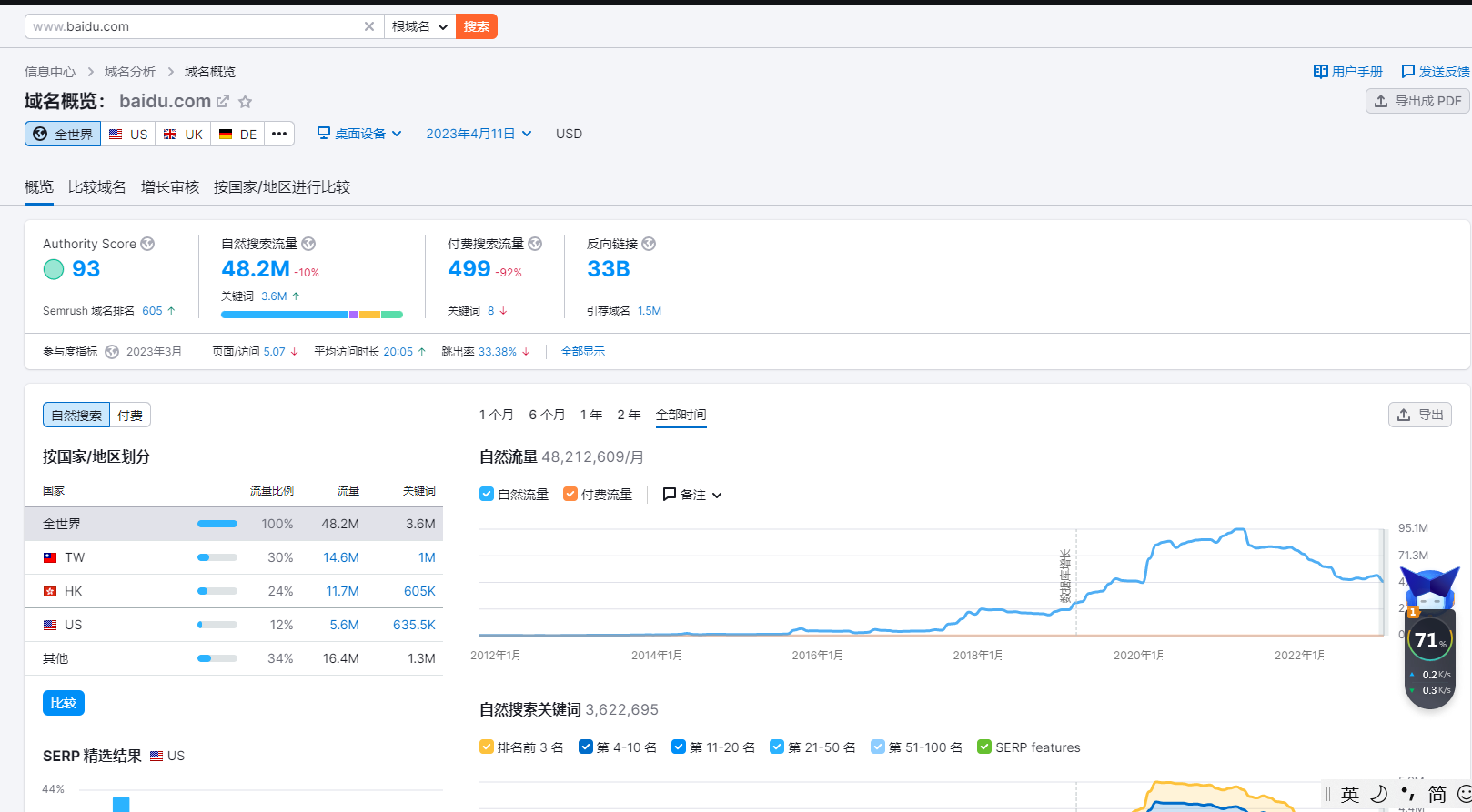Click US traffic value 5.6M
The image size is (1472, 812).
click(344, 625)
